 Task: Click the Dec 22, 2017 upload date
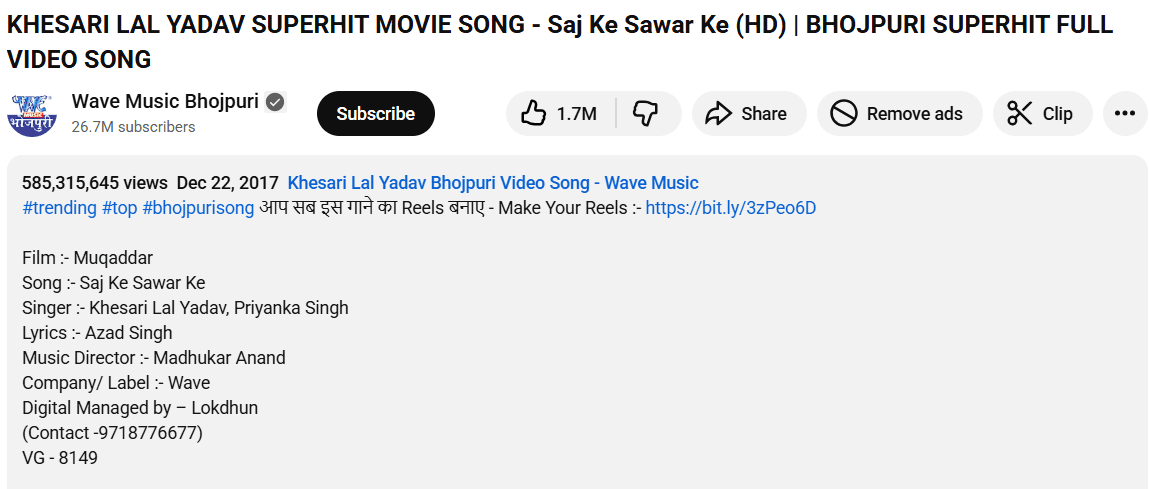point(227,183)
